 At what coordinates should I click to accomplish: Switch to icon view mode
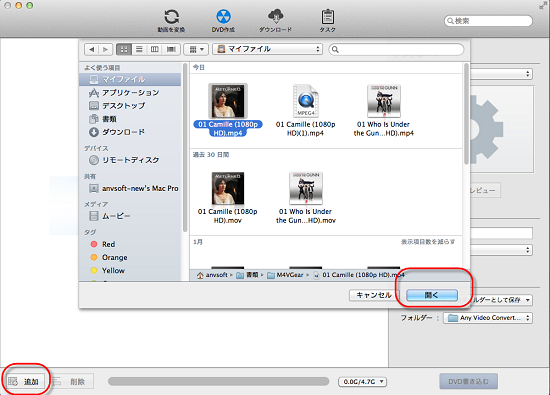[124, 49]
